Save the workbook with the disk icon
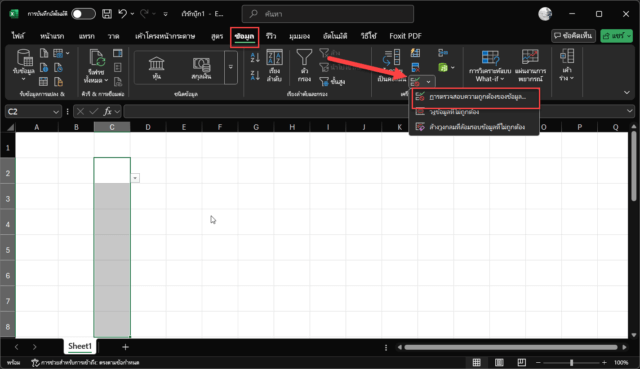 (x=107, y=14)
